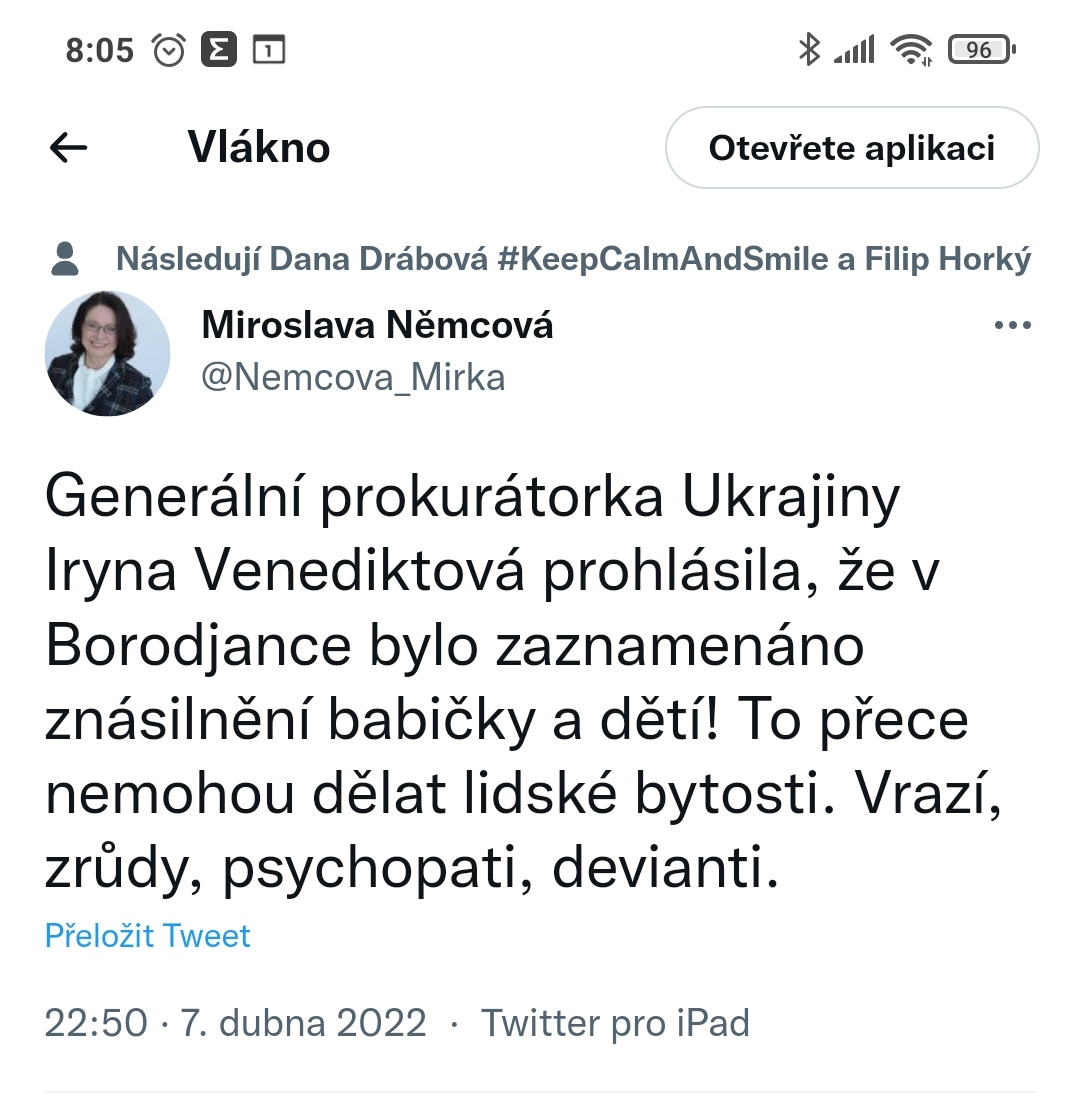Image resolution: width=1080 pixels, height=1099 pixels.
Task: Tap the Wi-Fi status icon
Action: [x=911, y=50]
